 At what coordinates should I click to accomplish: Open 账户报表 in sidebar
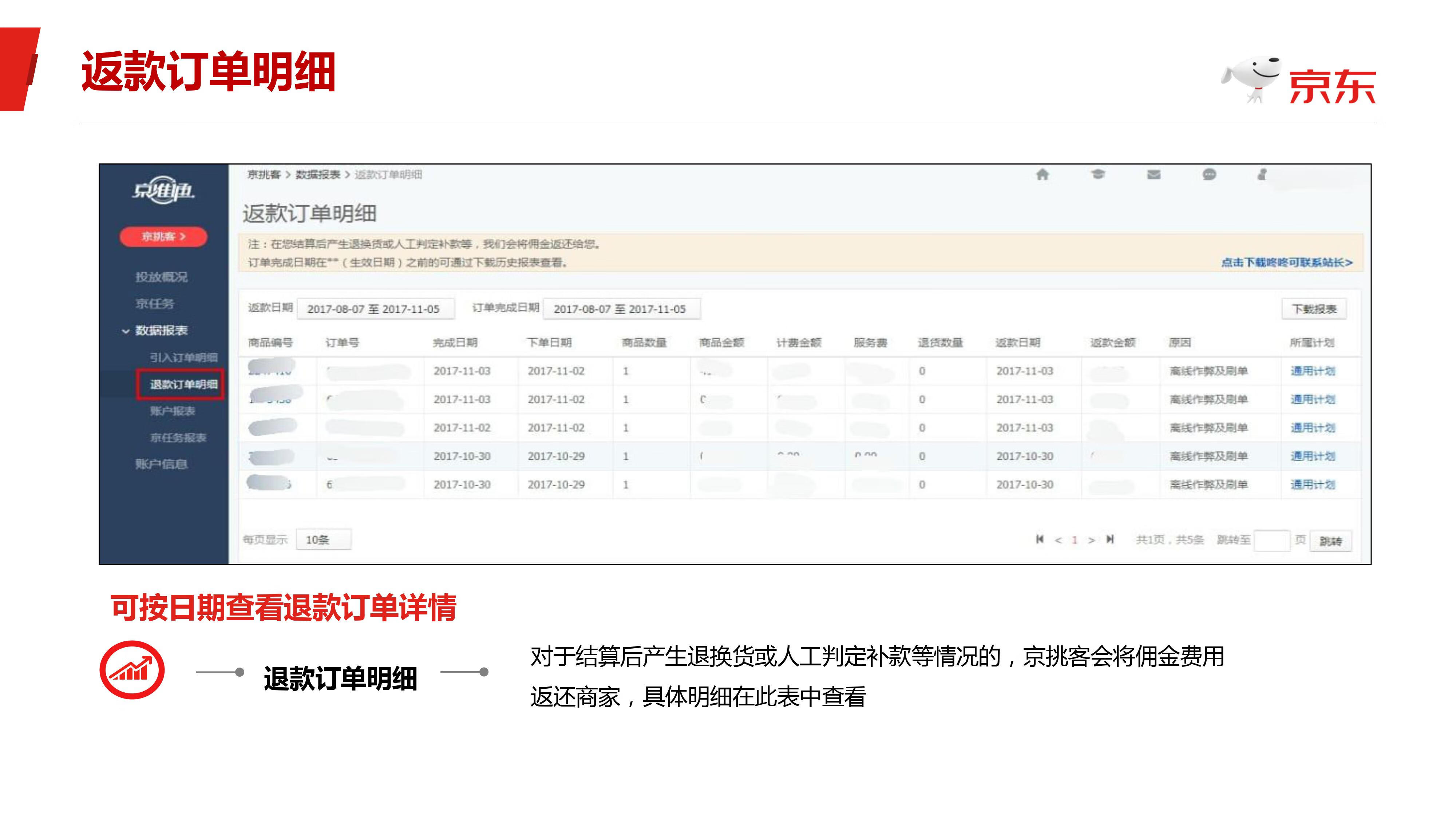click(173, 411)
